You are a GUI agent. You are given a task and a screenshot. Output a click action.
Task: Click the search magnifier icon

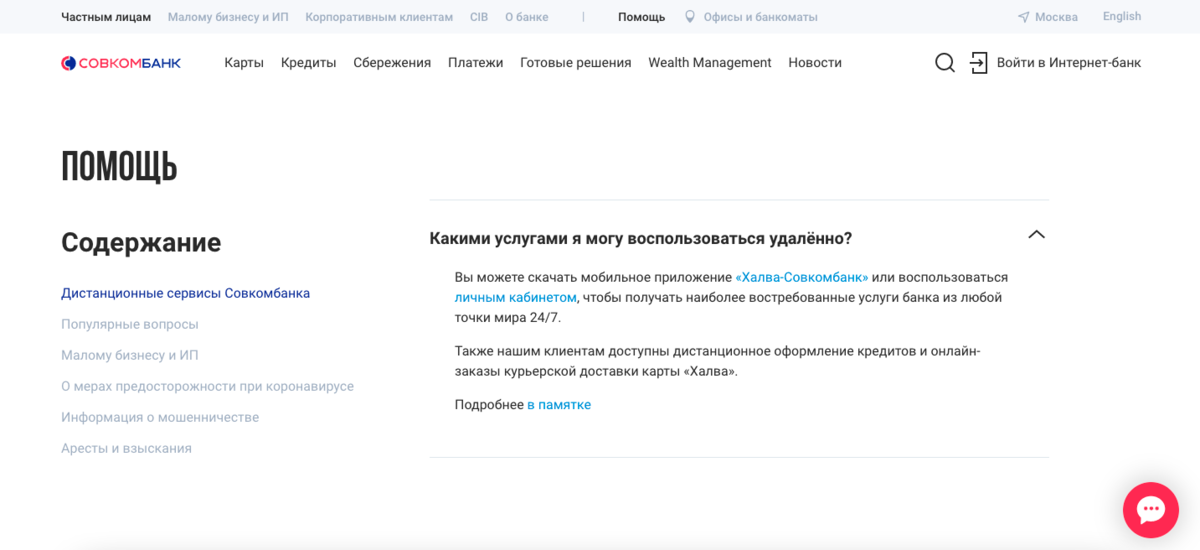tap(945, 63)
